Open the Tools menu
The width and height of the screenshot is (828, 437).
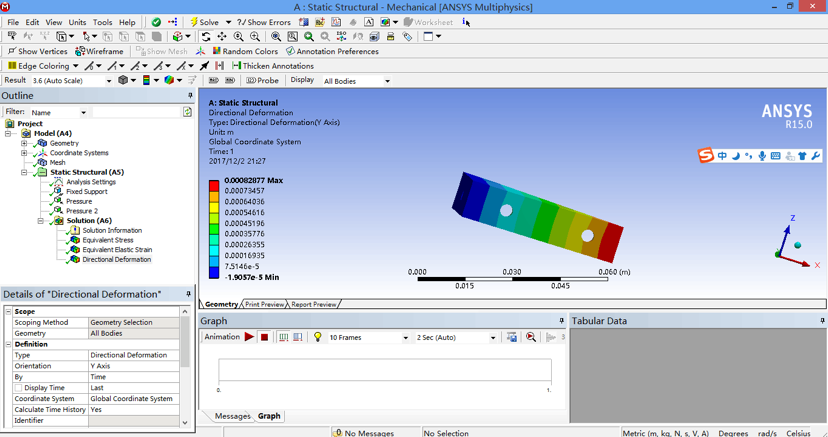coord(102,22)
